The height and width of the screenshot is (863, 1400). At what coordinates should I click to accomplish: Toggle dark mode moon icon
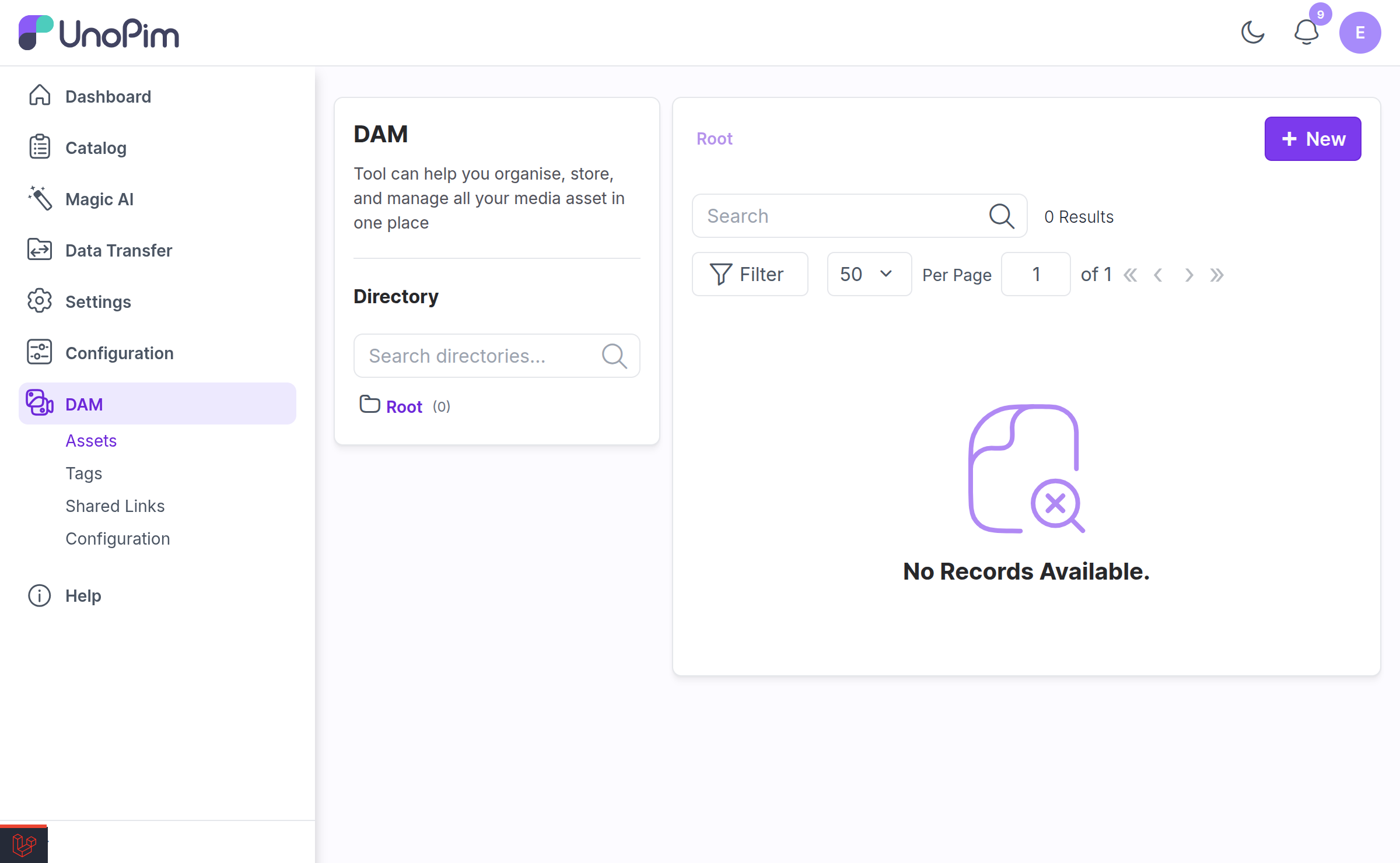tap(1252, 33)
